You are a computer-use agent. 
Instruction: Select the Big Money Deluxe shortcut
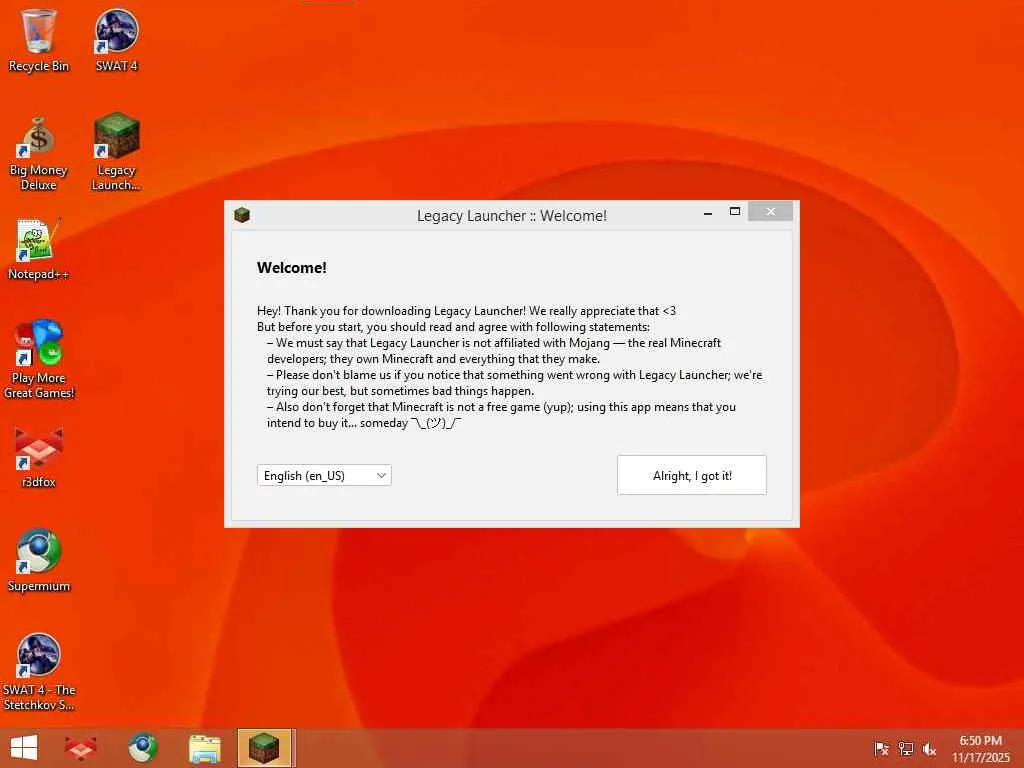[39, 153]
